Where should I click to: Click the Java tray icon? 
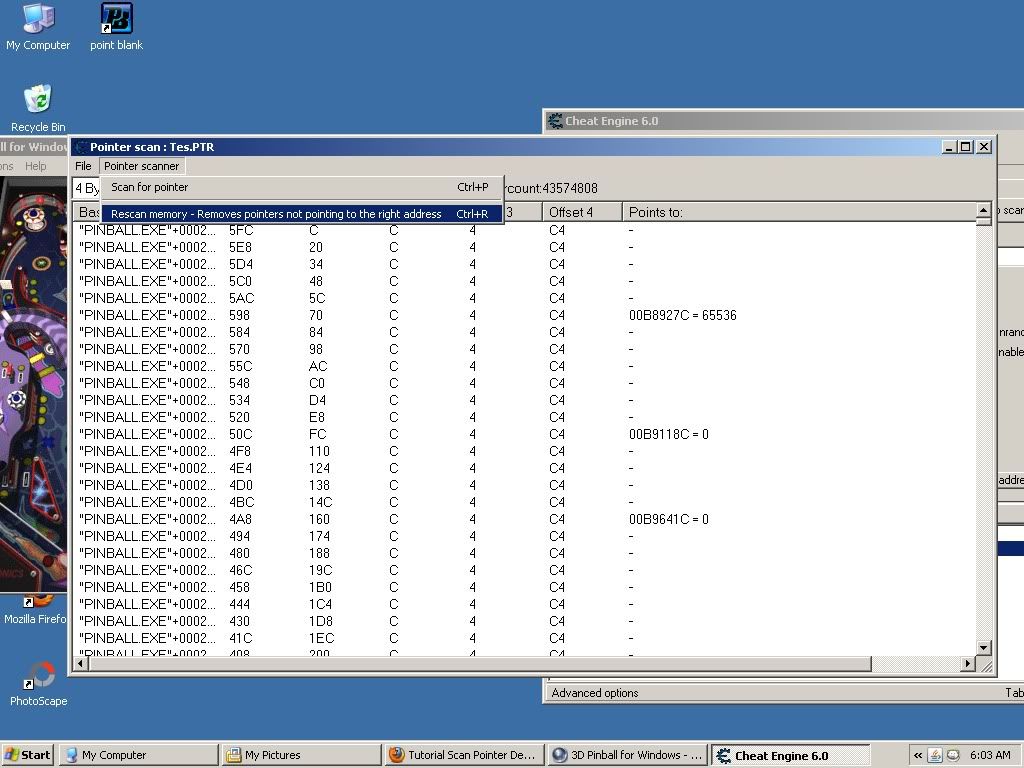point(935,755)
